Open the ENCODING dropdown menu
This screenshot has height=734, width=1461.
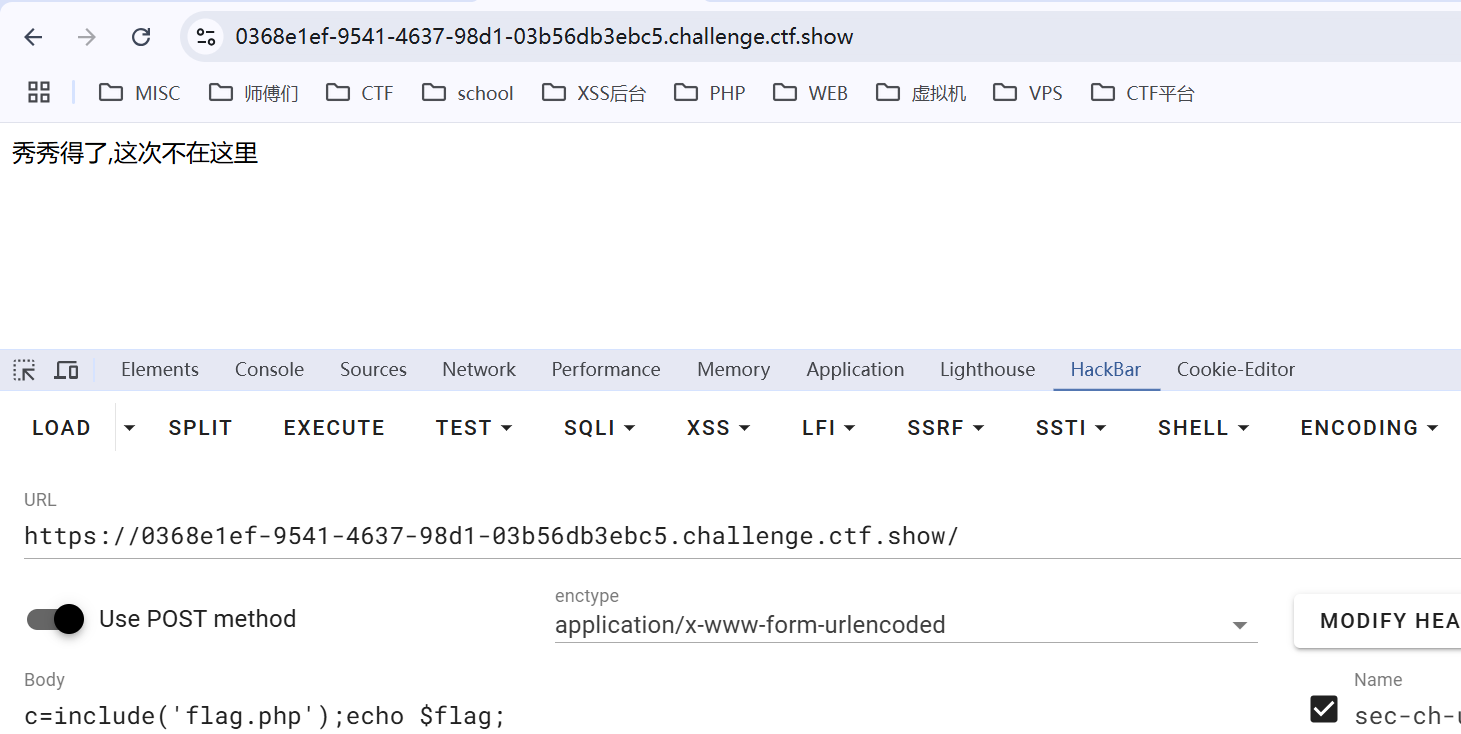1369,428
